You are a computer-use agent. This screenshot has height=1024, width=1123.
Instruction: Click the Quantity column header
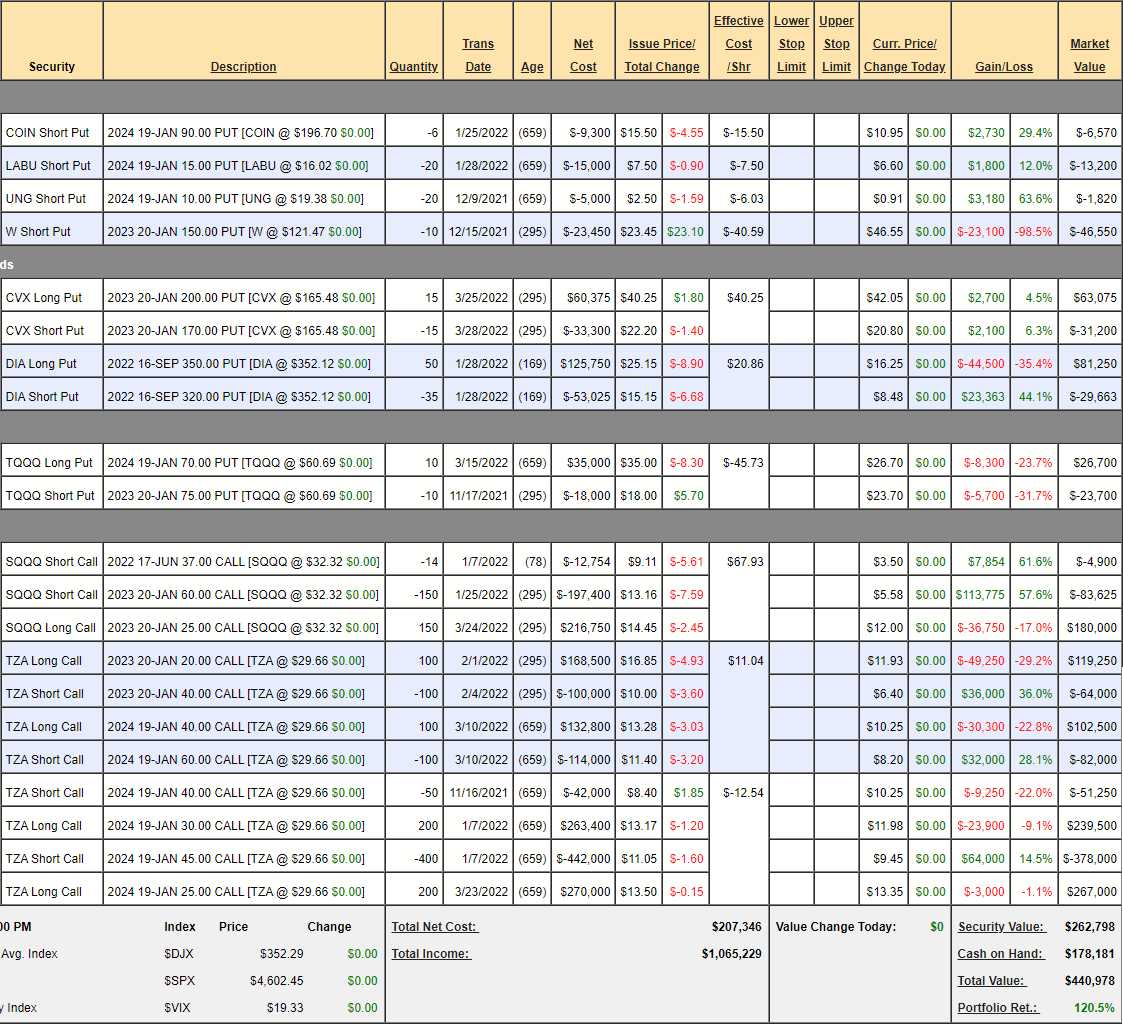coord(413,66)
